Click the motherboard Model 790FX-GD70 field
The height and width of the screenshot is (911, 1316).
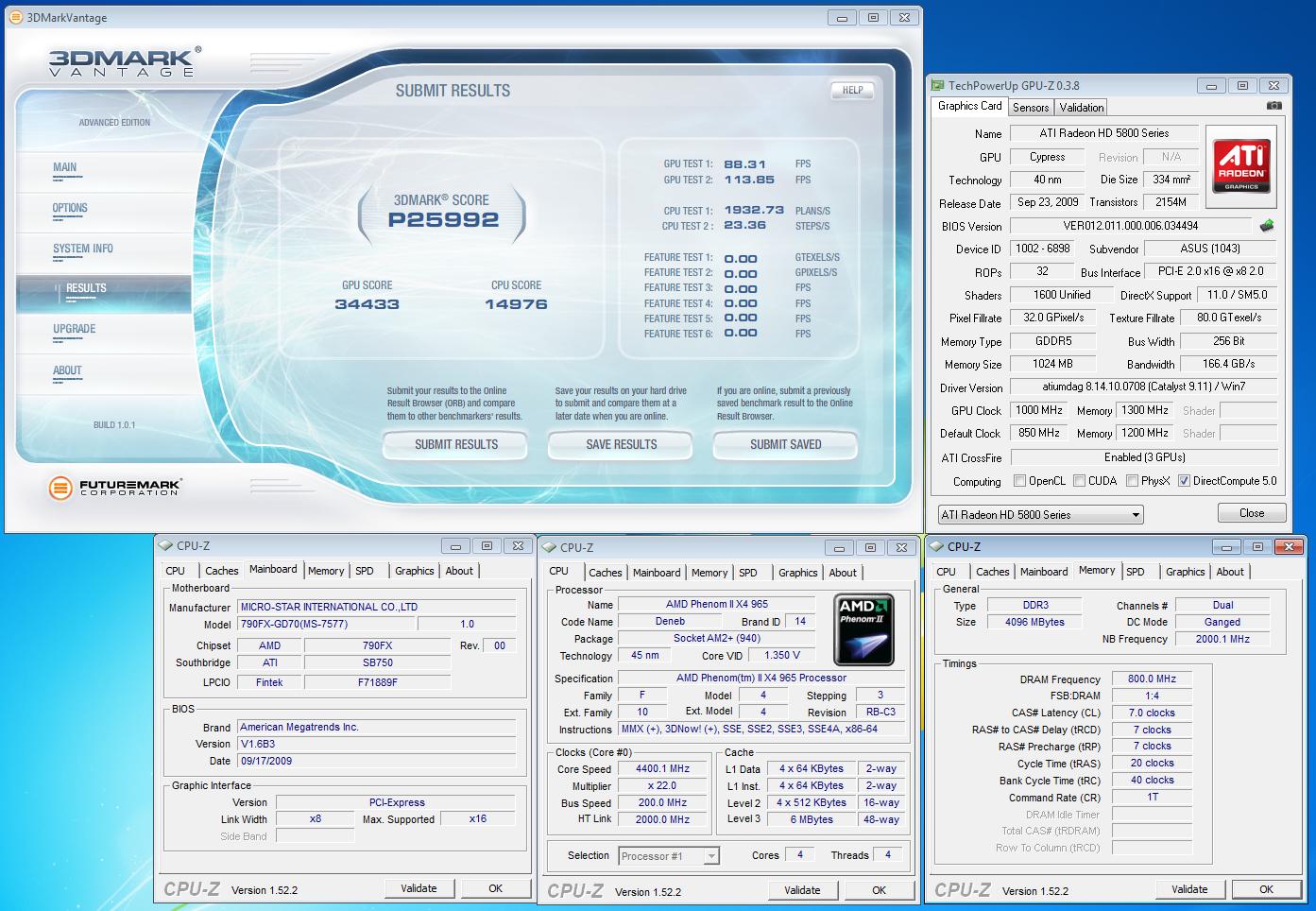(x=325, y=624)
